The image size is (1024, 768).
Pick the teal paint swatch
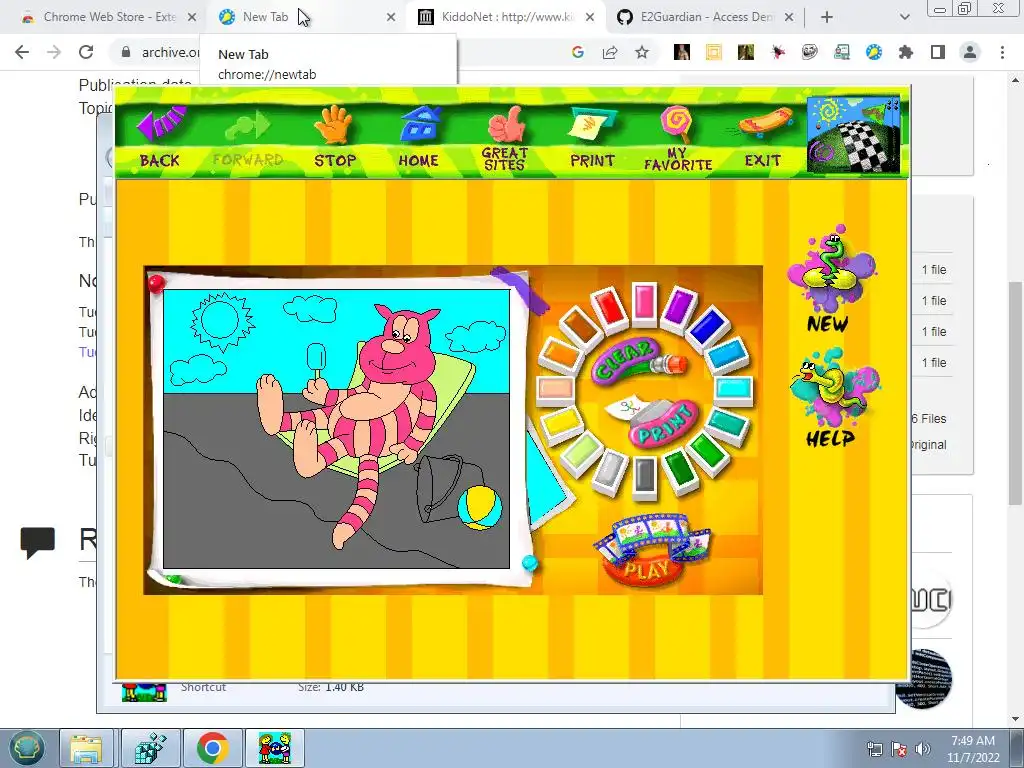coord(726,424)
